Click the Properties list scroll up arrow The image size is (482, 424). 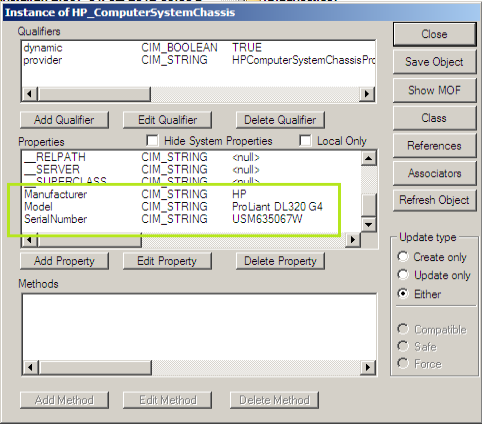pyautogui.click(x=369, y=158)
